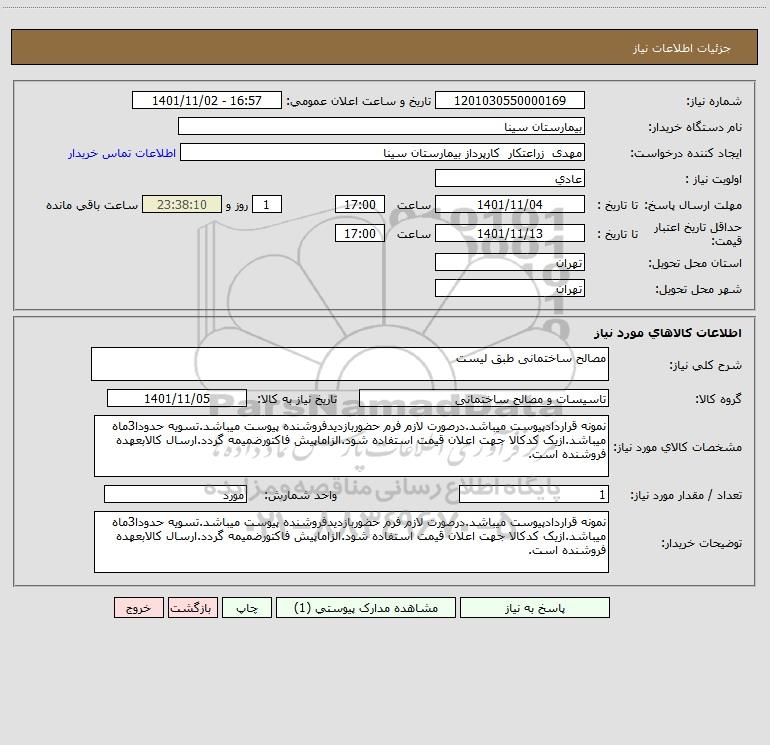Open مشاهده مدارک پیوستی (1) button
The height and width of the screenshot is (745, 770).
click(x=366, y=608)
